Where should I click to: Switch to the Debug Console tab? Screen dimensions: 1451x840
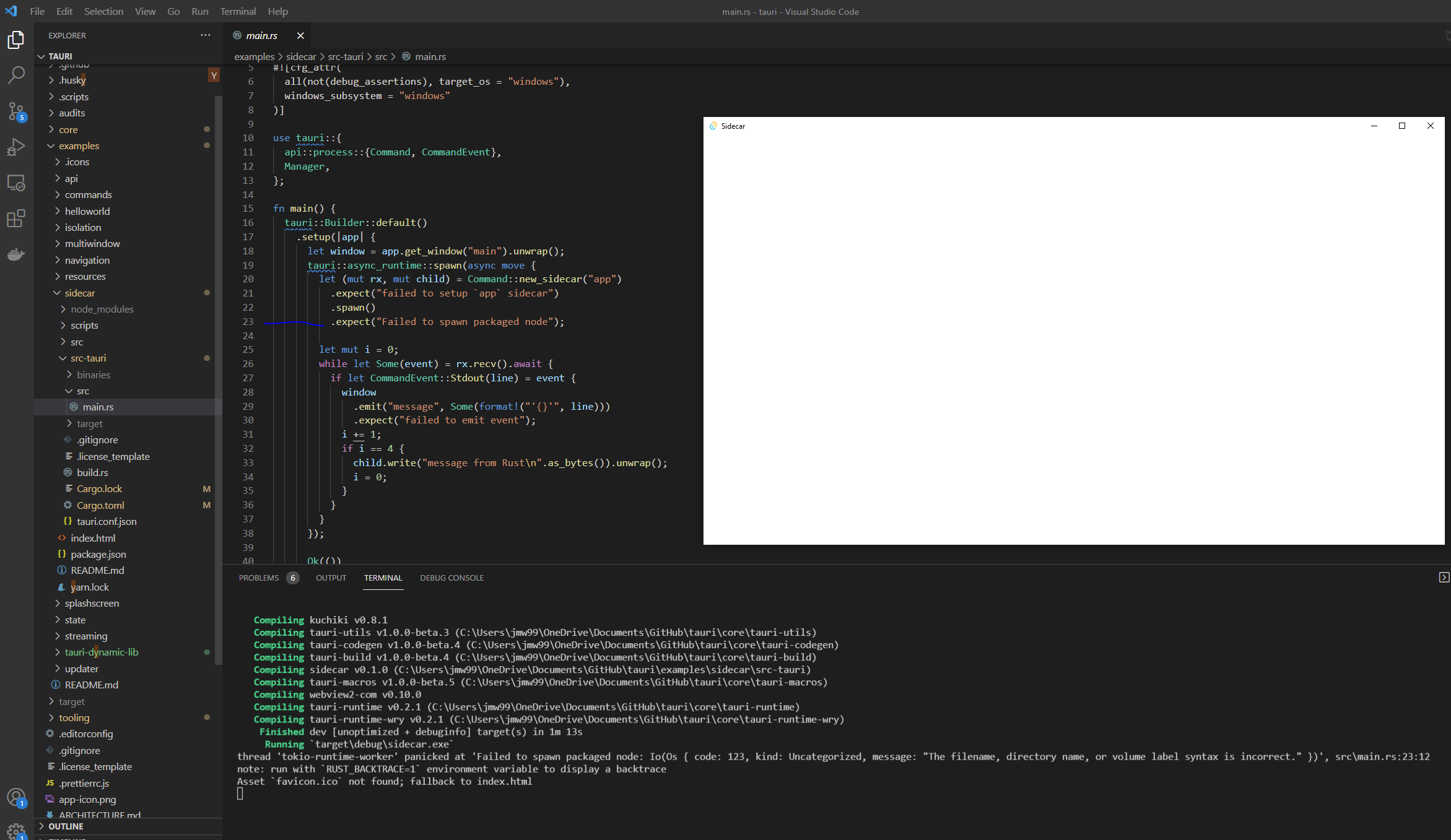[x=451, y=578]
